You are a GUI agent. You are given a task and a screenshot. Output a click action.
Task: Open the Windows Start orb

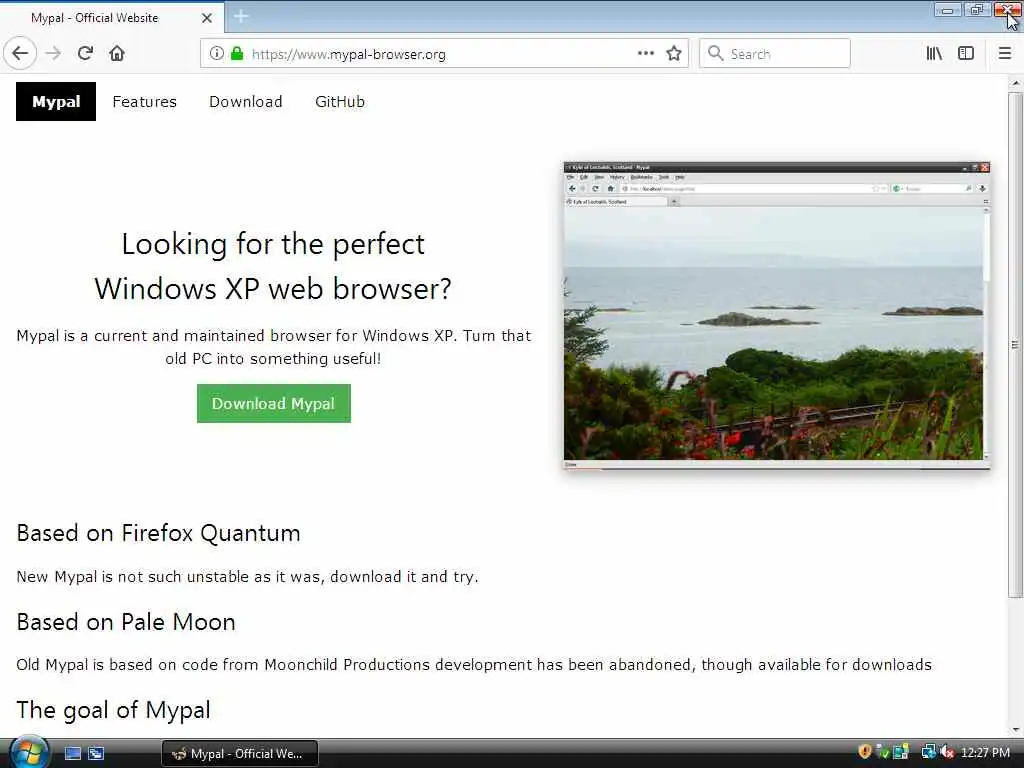click(x=28, y=752)
